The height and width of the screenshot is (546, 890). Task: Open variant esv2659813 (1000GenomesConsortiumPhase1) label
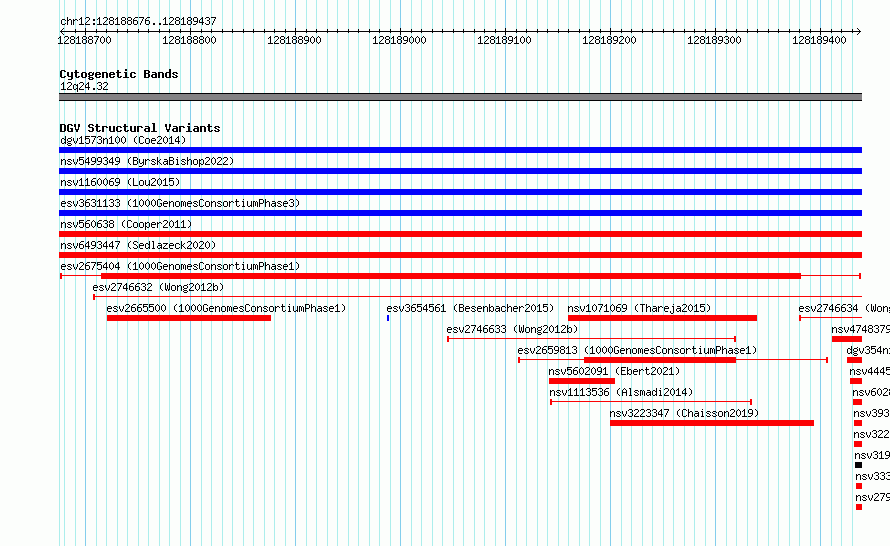pyautogui.click(x=637, y=350)
